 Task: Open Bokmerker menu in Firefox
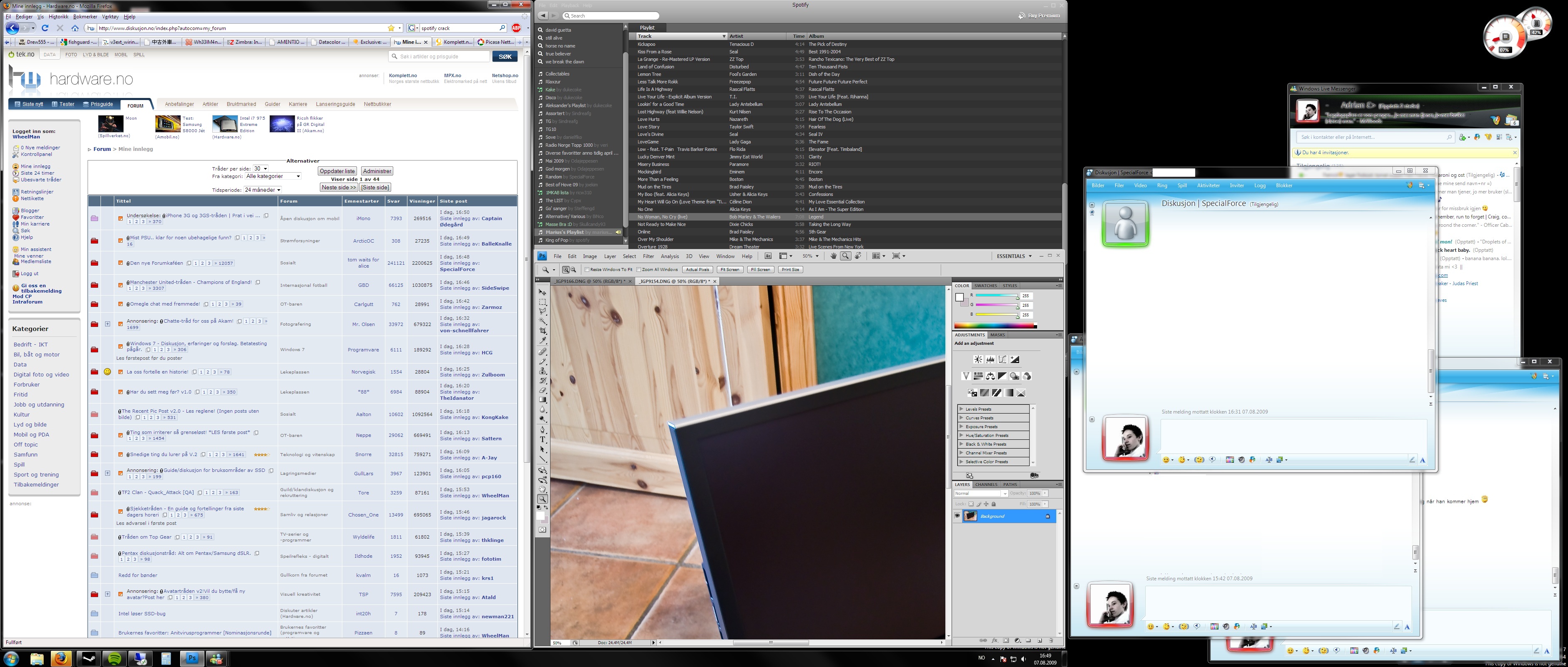[x=85, y=17]
